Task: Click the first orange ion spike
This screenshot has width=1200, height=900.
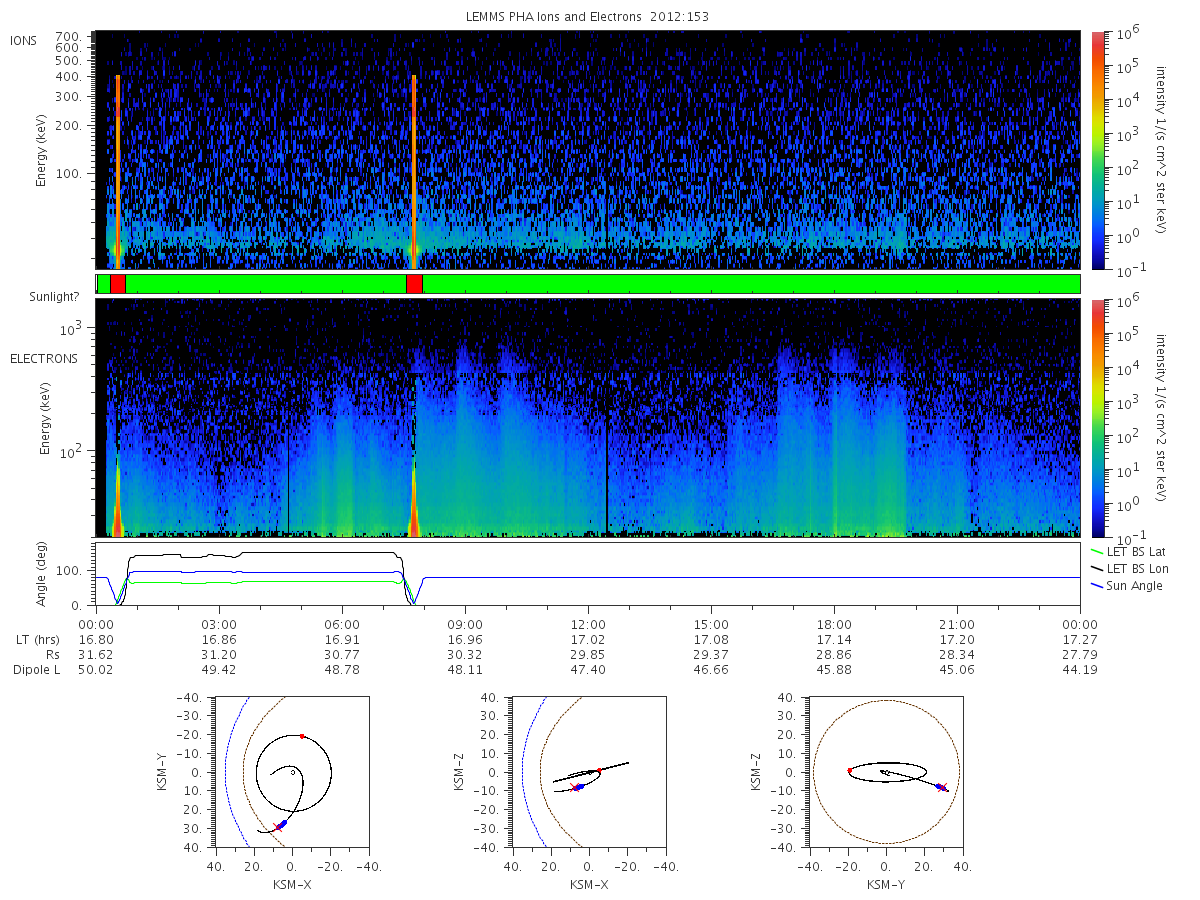Action: pos(118,170)
